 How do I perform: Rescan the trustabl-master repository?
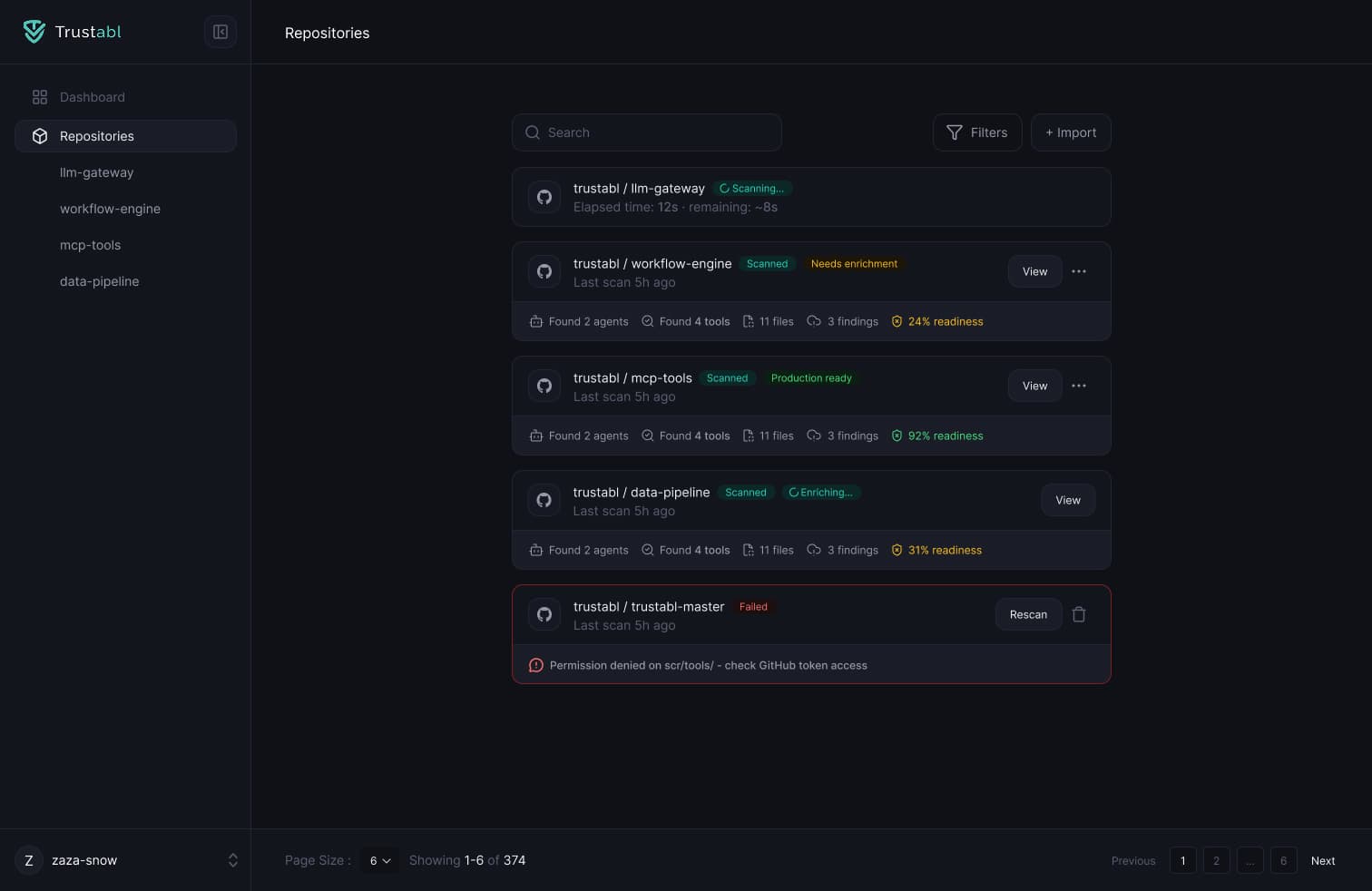pos(1028,614)
